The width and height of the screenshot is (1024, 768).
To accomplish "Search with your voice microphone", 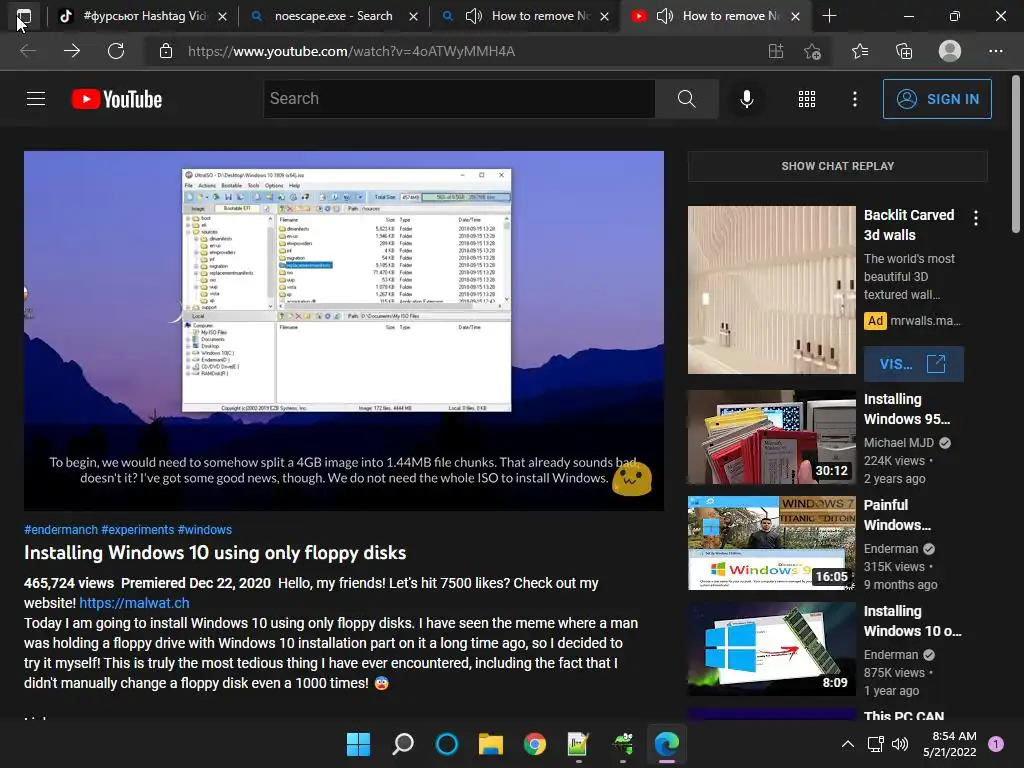I will point(746,99).
